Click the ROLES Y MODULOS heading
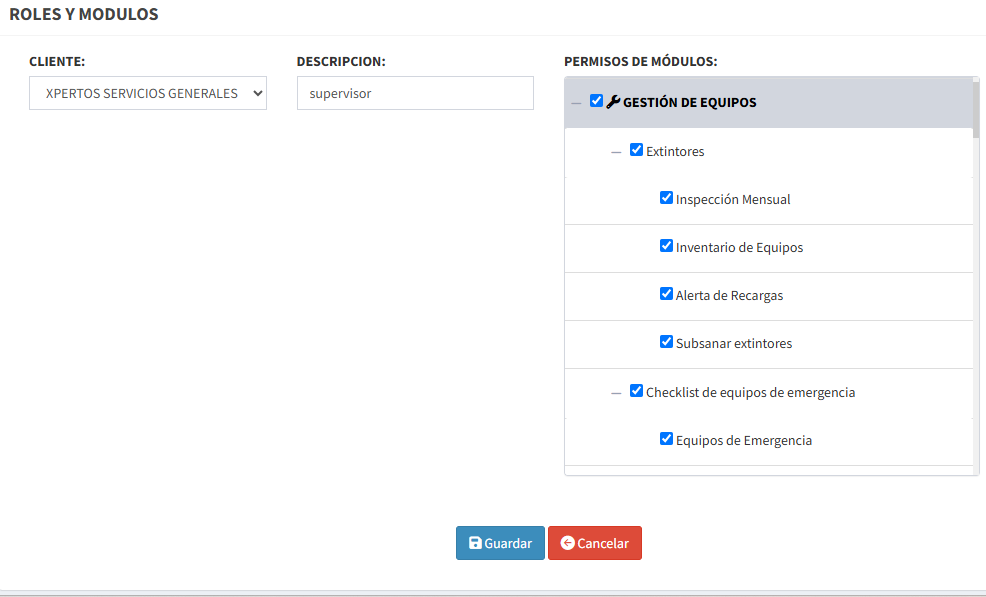 point(84,14)
